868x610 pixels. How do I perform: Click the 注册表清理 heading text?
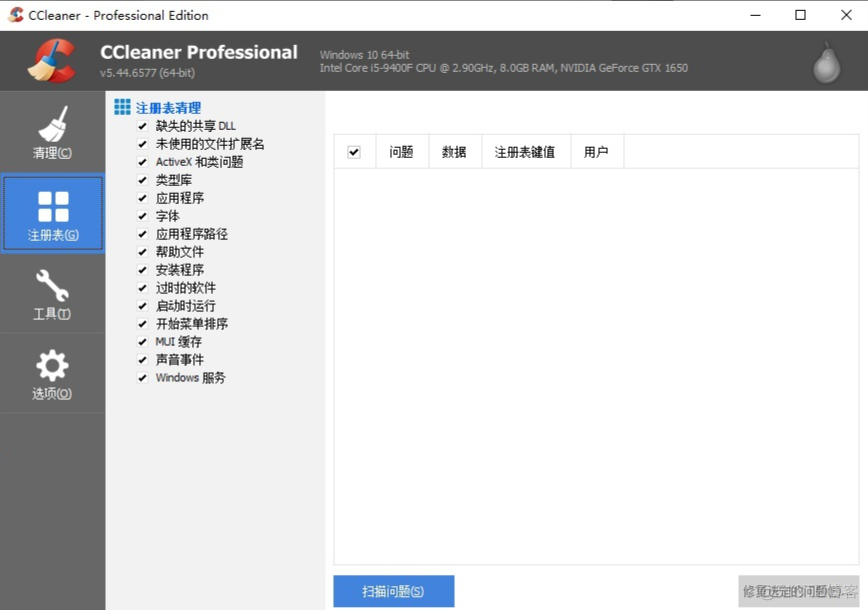pyautogui.click(x=169, y=108)
